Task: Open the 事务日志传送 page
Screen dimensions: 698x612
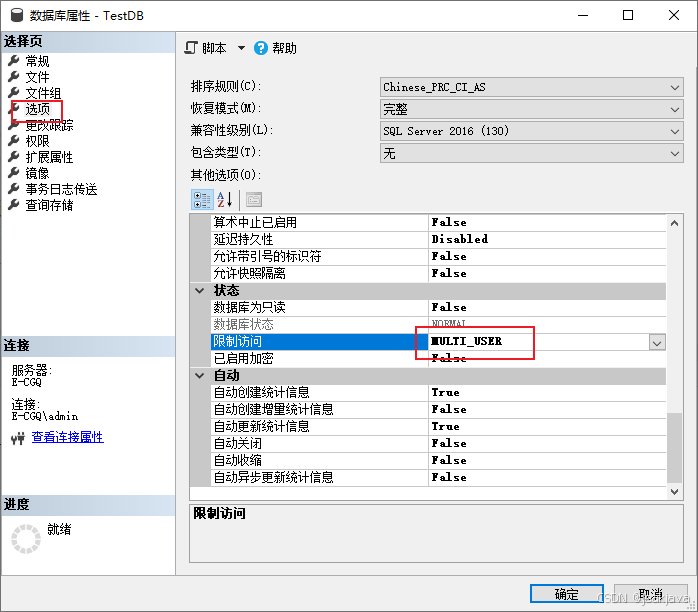Action: click(61, 189)
